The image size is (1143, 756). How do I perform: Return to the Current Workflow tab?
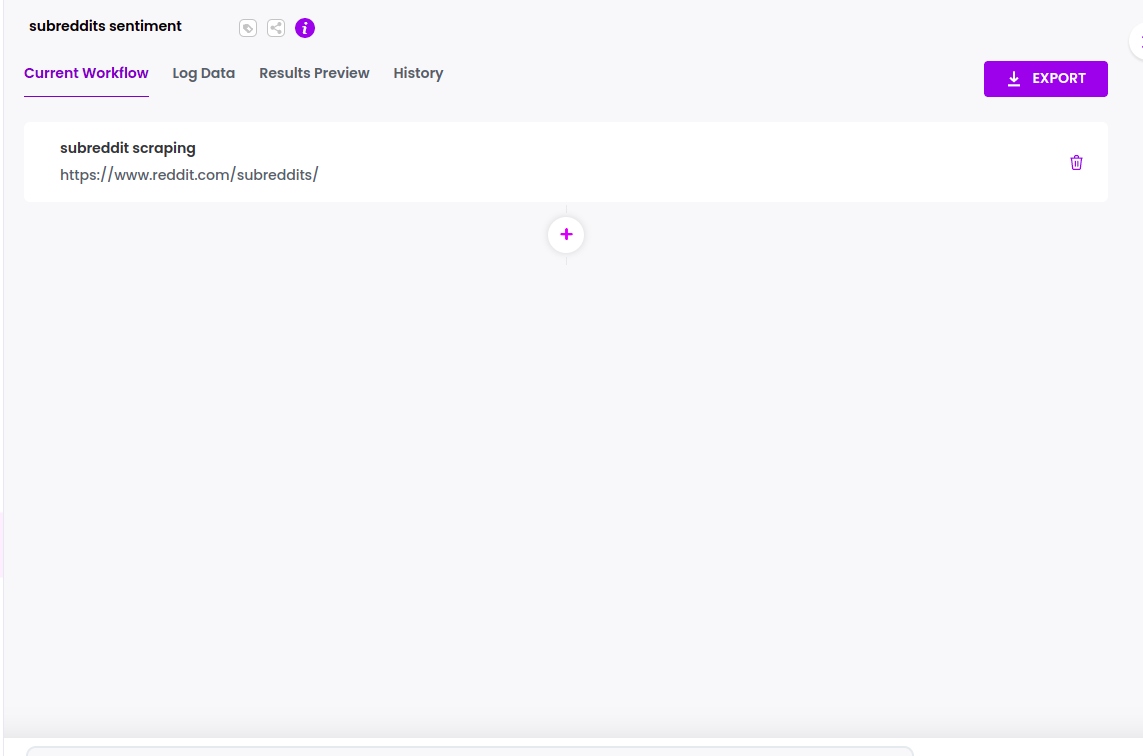[x=86, y=73]
